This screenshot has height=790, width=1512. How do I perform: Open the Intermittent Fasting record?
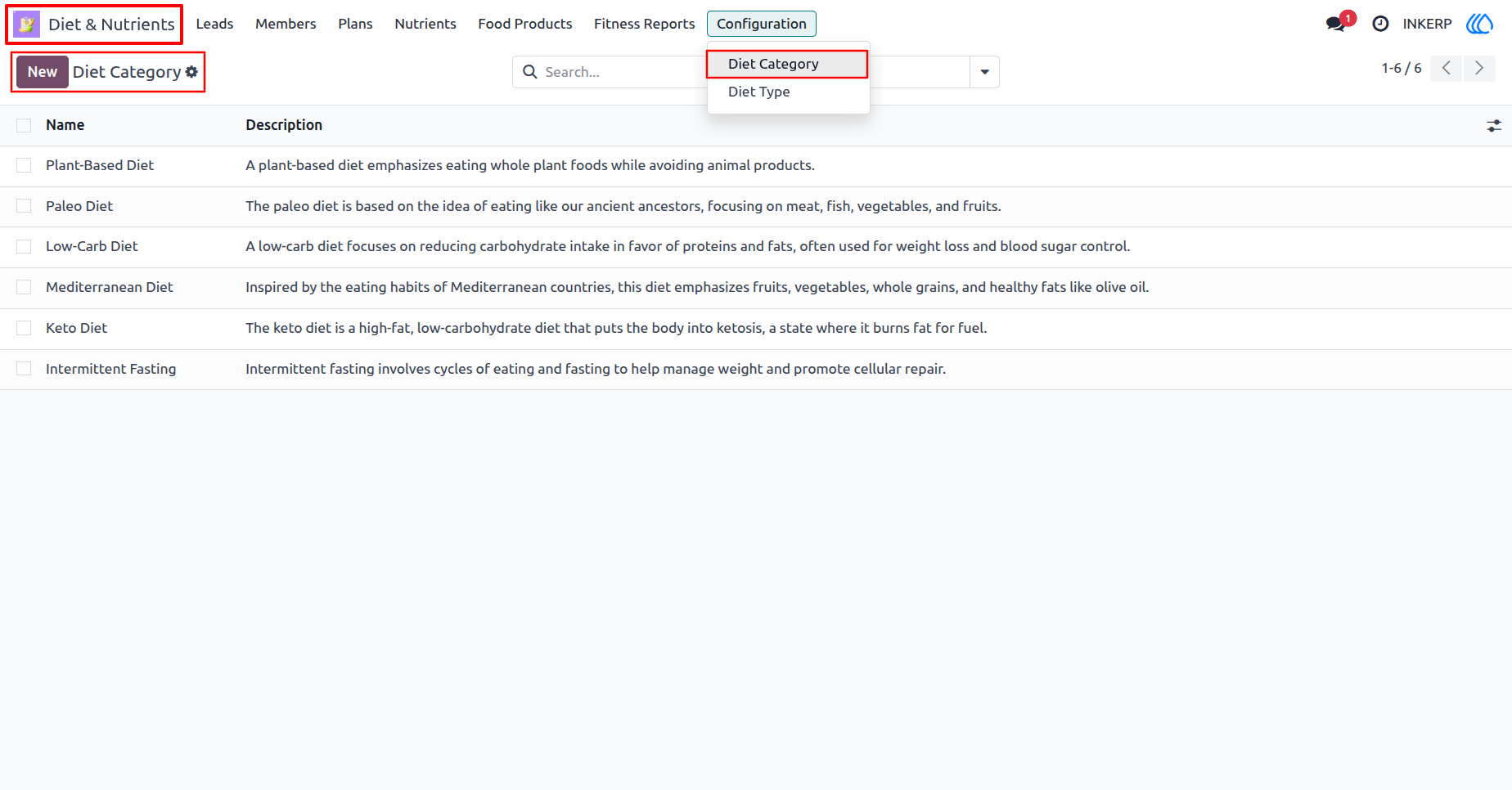(x=111, y=369)
